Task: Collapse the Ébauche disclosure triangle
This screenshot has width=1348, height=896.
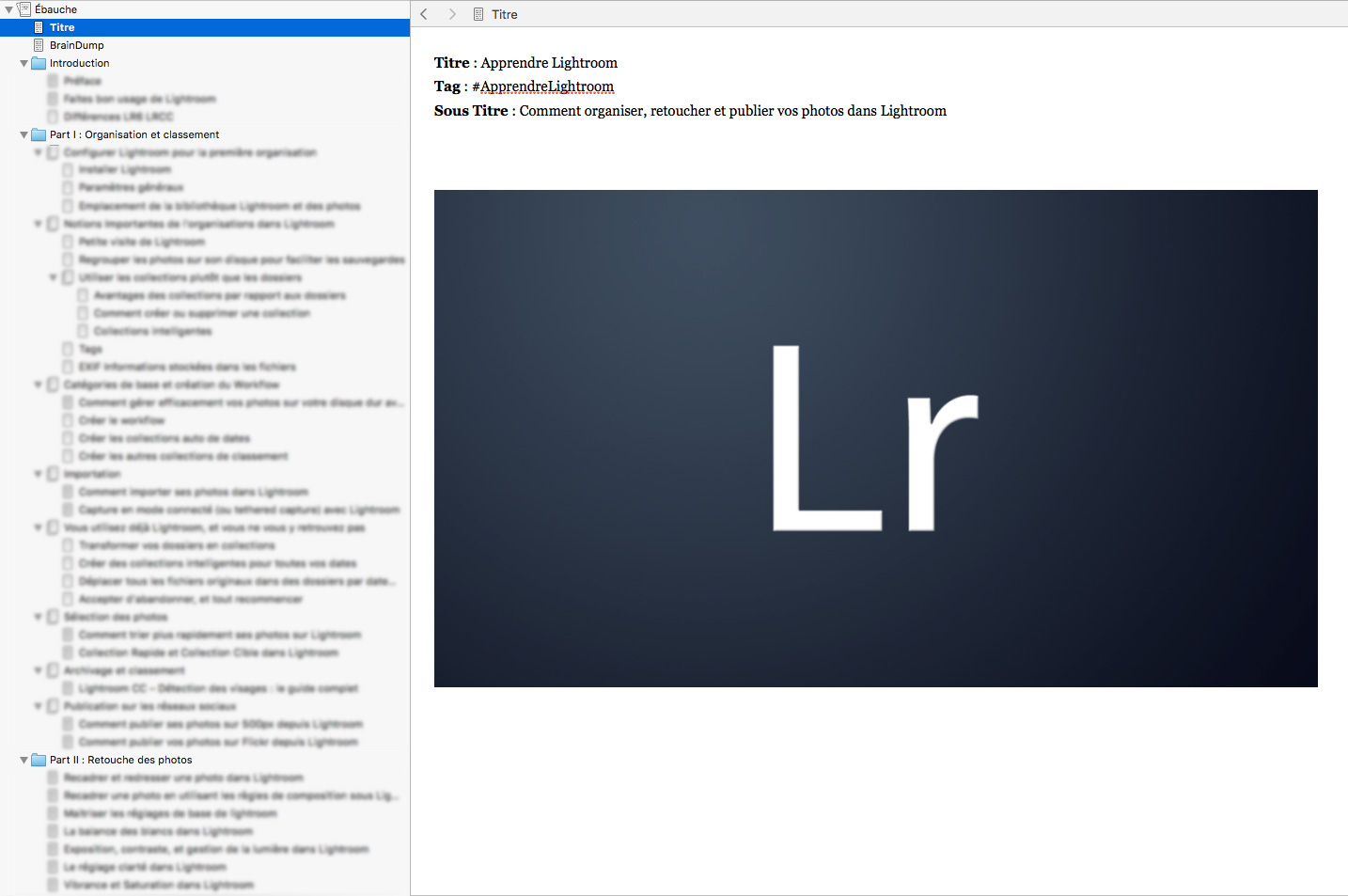Action: (8, 8)
